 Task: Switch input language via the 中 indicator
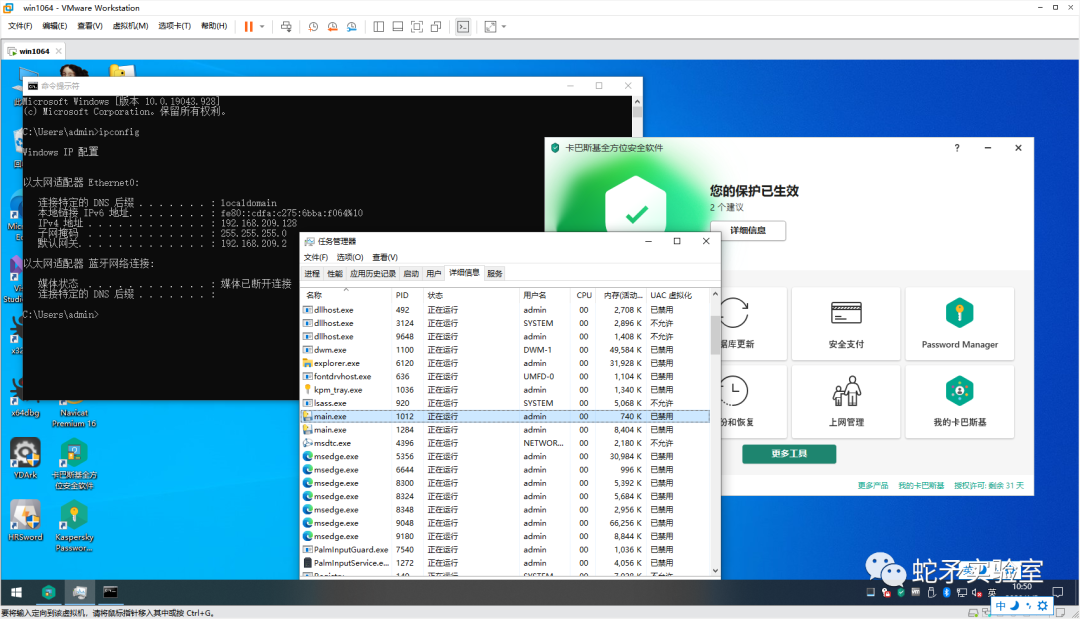pos(1000,605)
